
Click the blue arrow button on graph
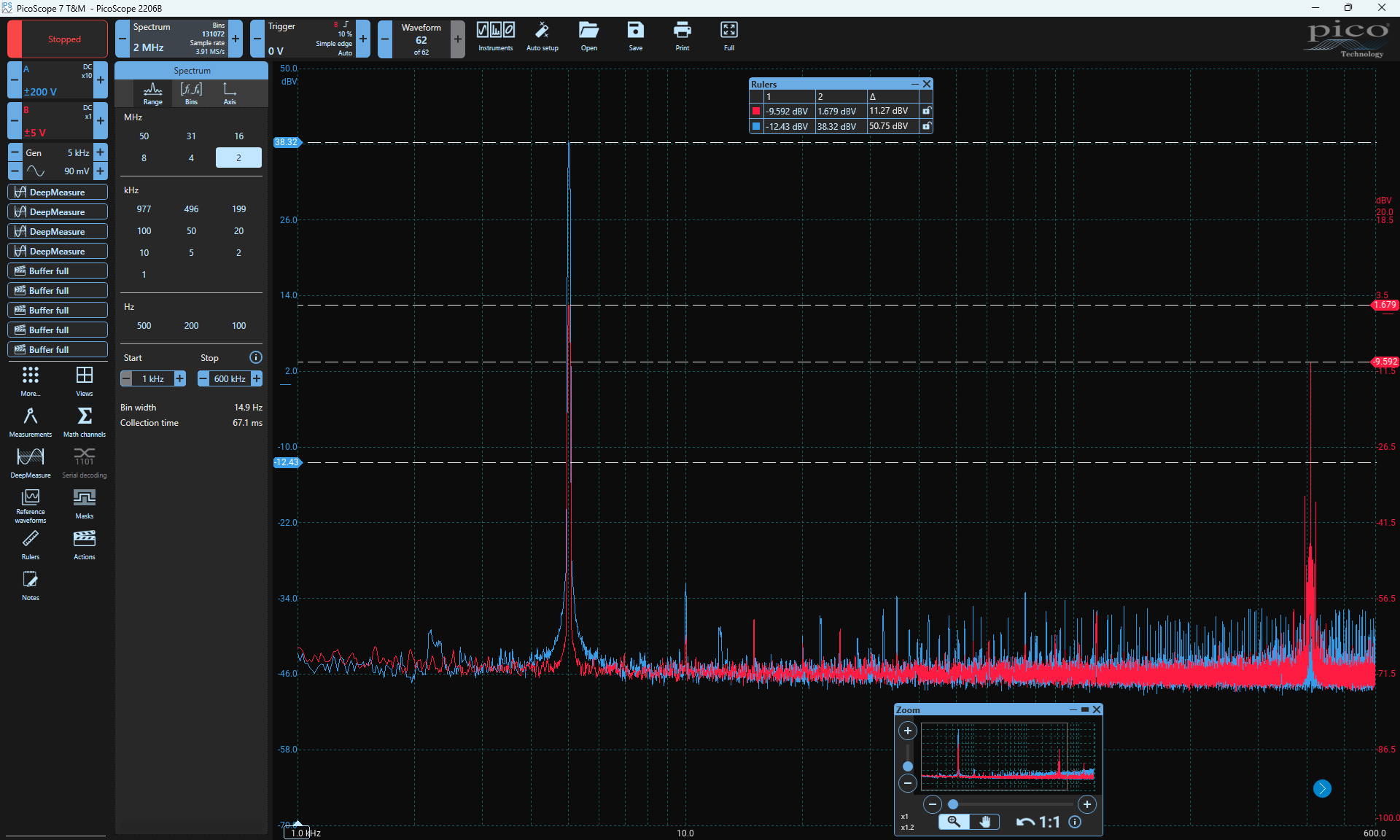coord(1322,788)
